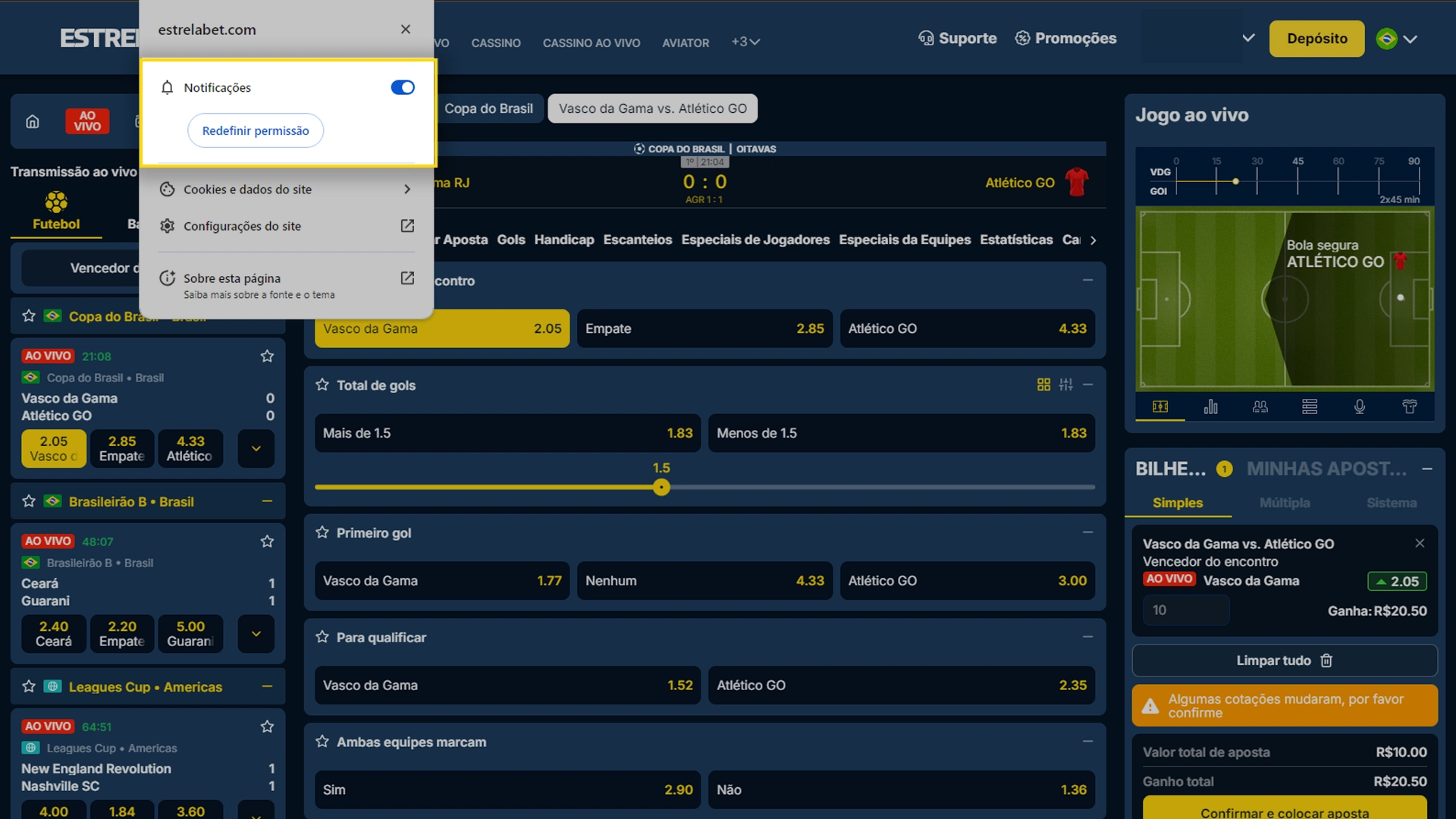The image size is (1456, 819).
Task: Collapse the Primeiro gol market
Action: [1087, 532]
